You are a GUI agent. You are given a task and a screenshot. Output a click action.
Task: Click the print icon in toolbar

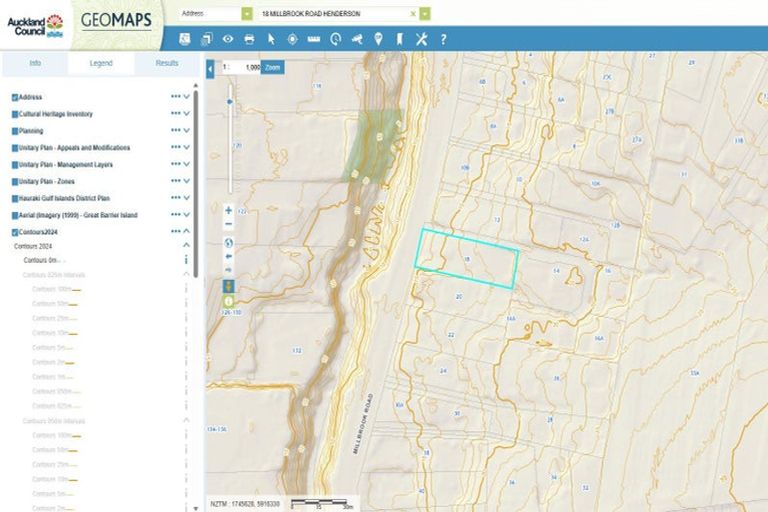click(249, 39)
